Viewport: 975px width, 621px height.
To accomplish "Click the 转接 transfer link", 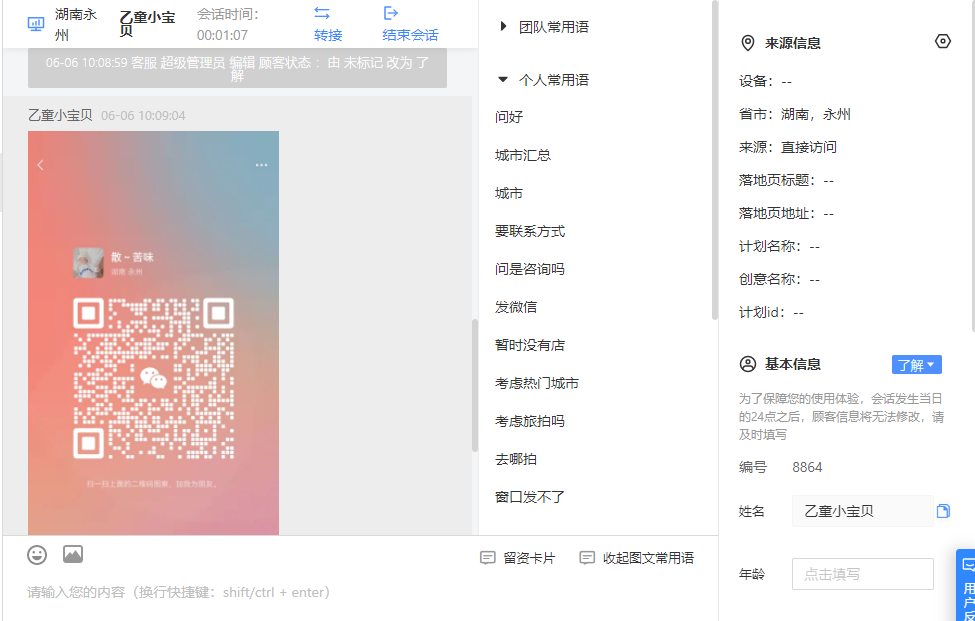I will (328, 35).
